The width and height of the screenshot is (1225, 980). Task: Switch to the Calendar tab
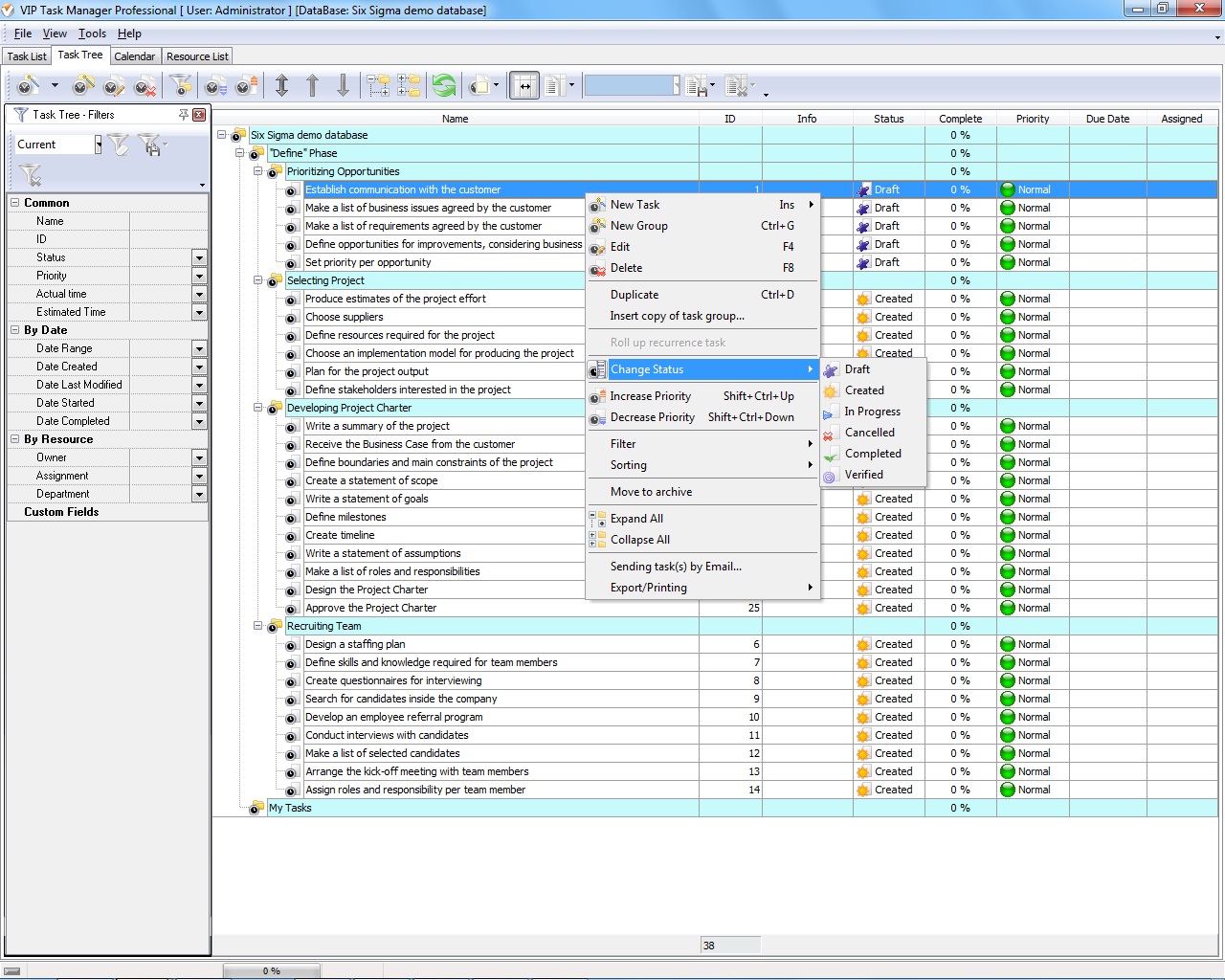pos(134,56)
